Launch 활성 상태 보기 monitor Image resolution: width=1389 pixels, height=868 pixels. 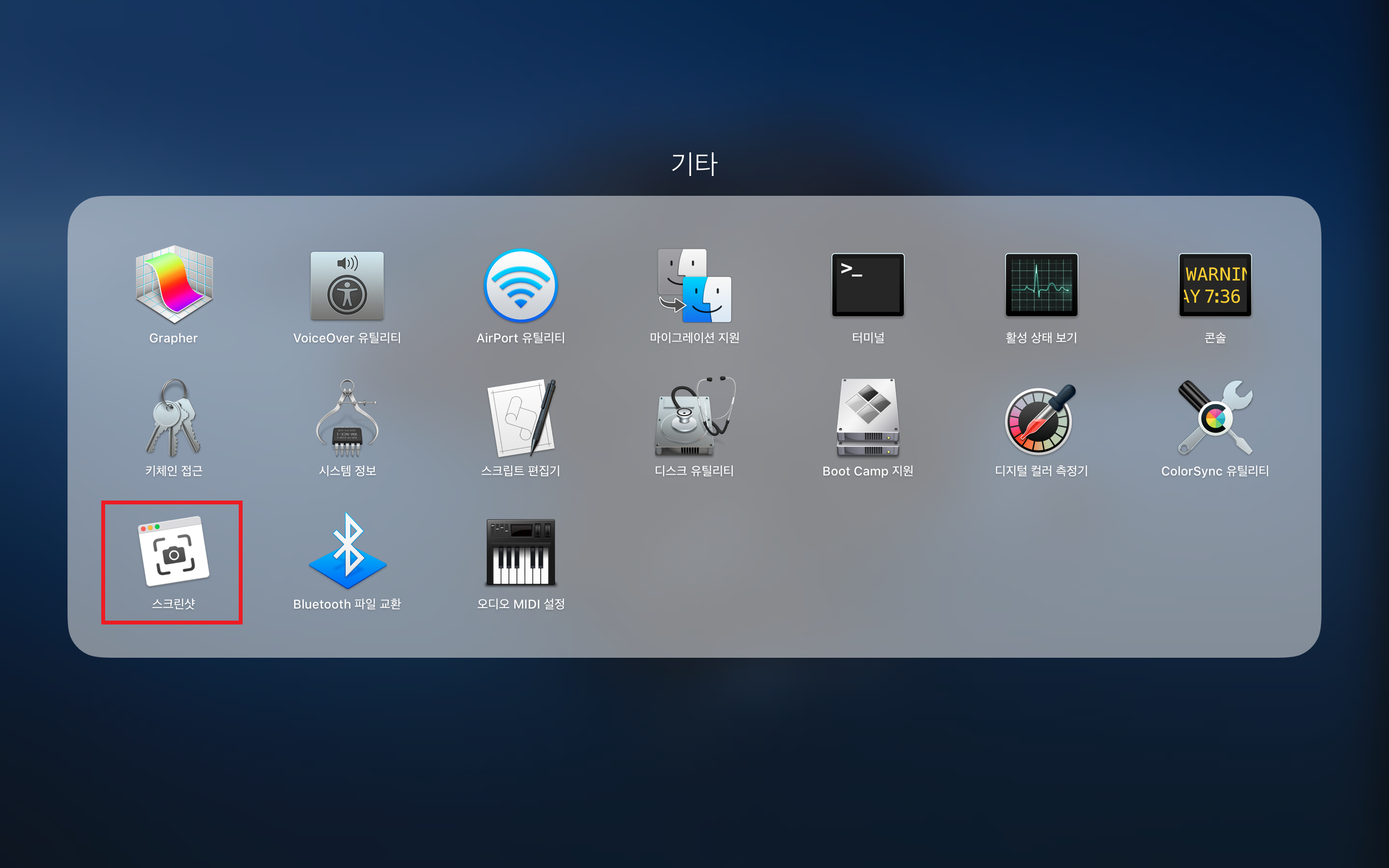click(1041, 285)
